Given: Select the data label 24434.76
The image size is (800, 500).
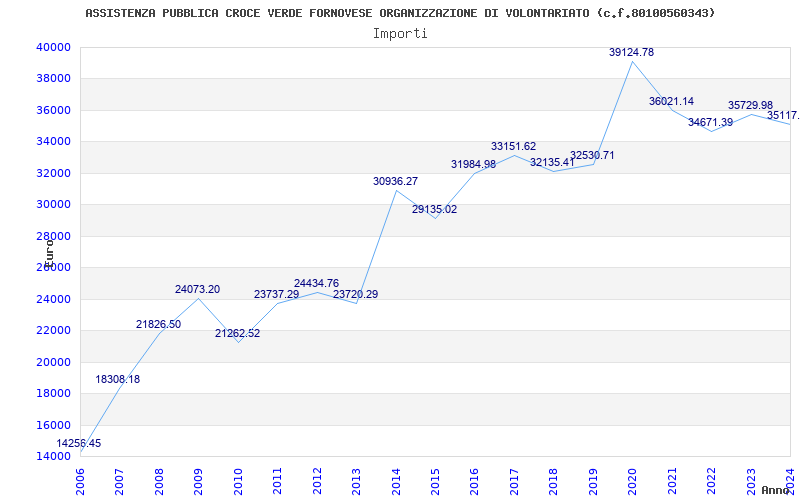Looking at the screenshot, I should [316, 283].
